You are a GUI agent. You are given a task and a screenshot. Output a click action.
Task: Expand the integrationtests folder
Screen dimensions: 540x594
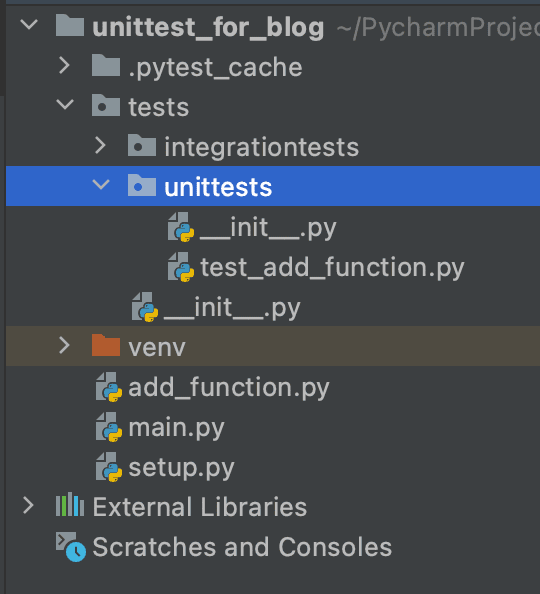(100, 145)
